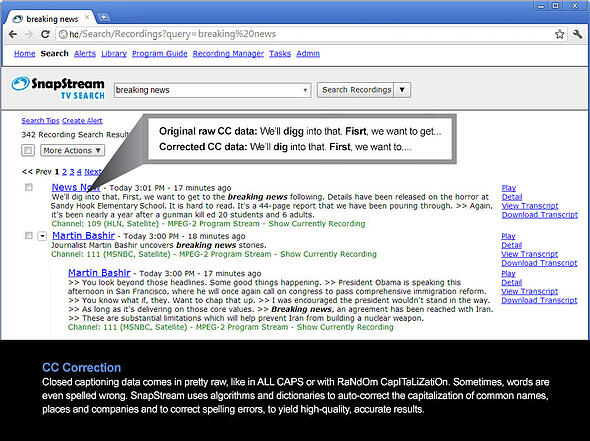Open the Search Recordings dropdown arrow
This screenshot has height=441, width=590.
tap(402, 90)
